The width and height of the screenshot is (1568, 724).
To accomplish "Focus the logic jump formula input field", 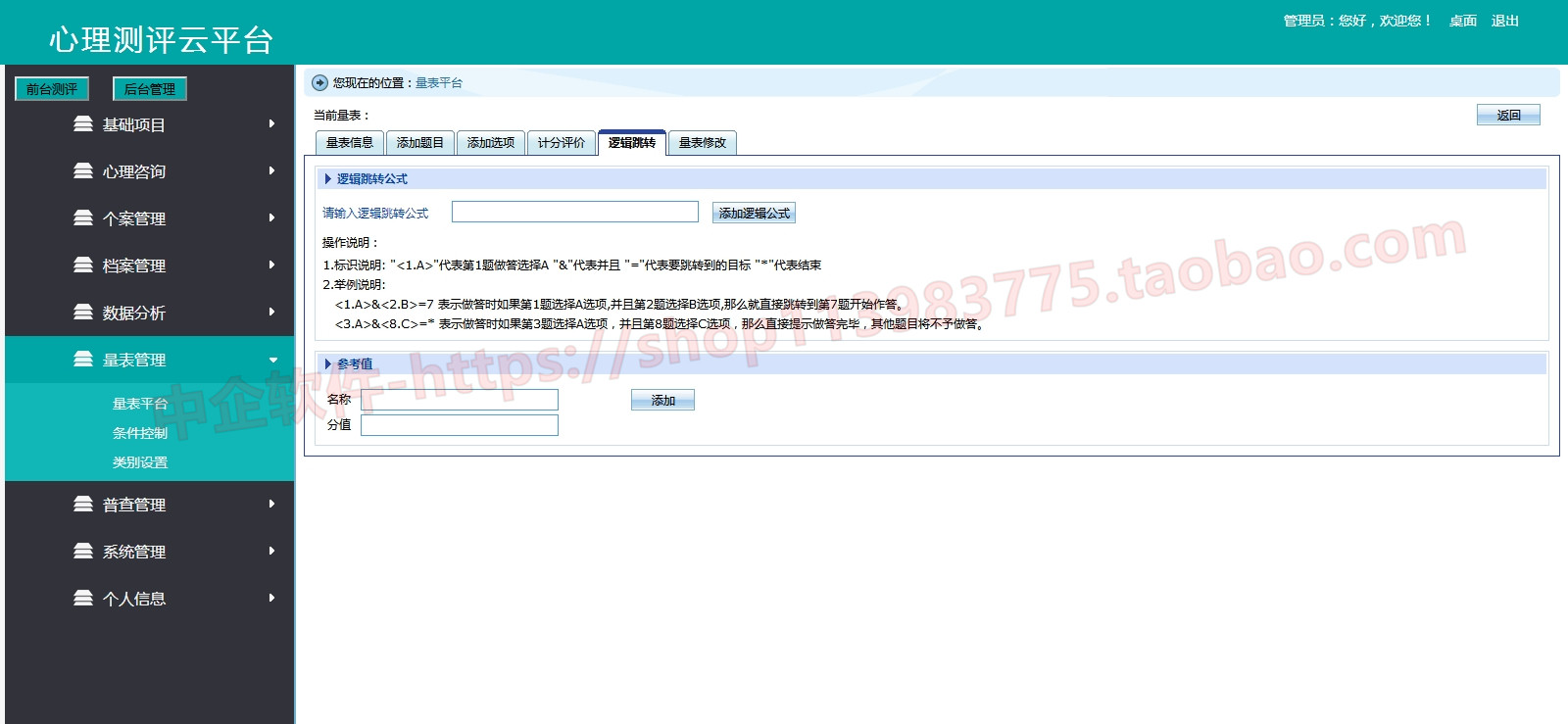I will click(575, 212).
